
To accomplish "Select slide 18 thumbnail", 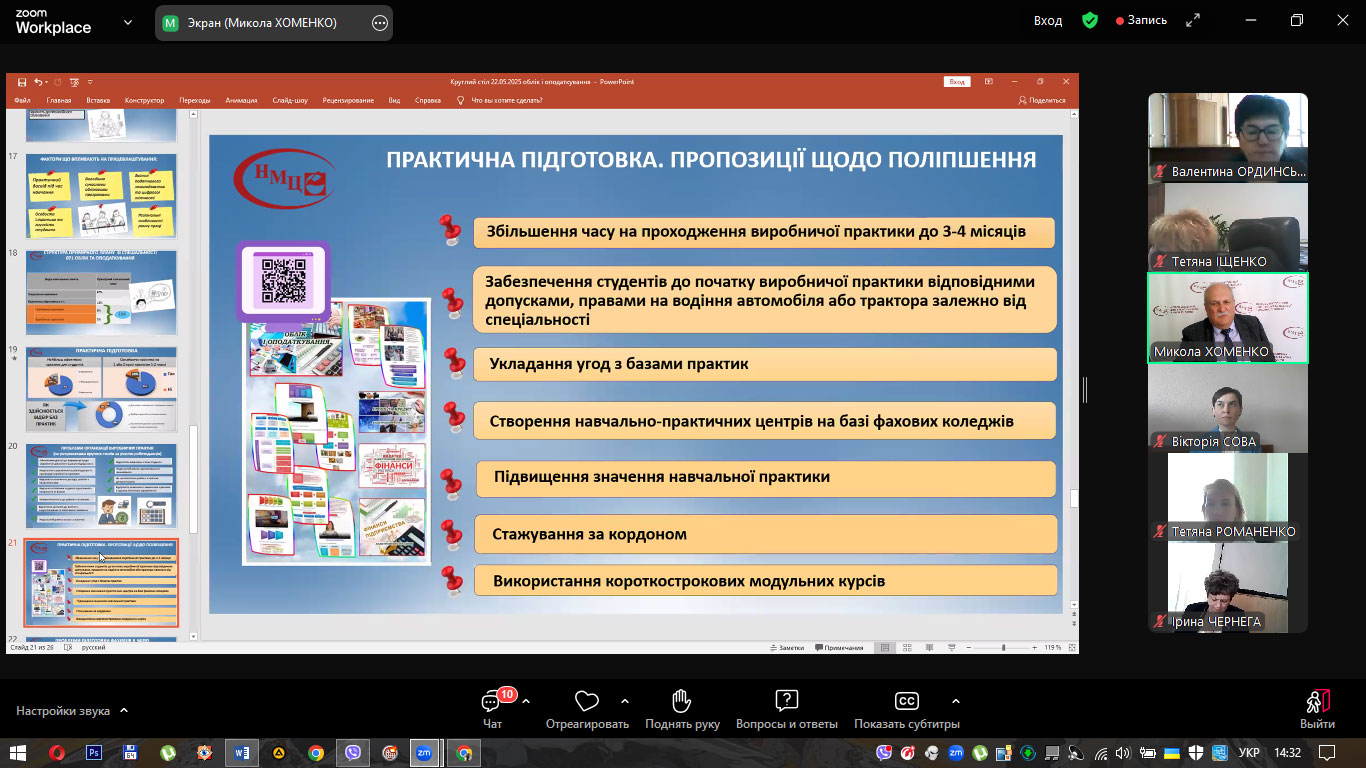I will (x=101, y=293).
